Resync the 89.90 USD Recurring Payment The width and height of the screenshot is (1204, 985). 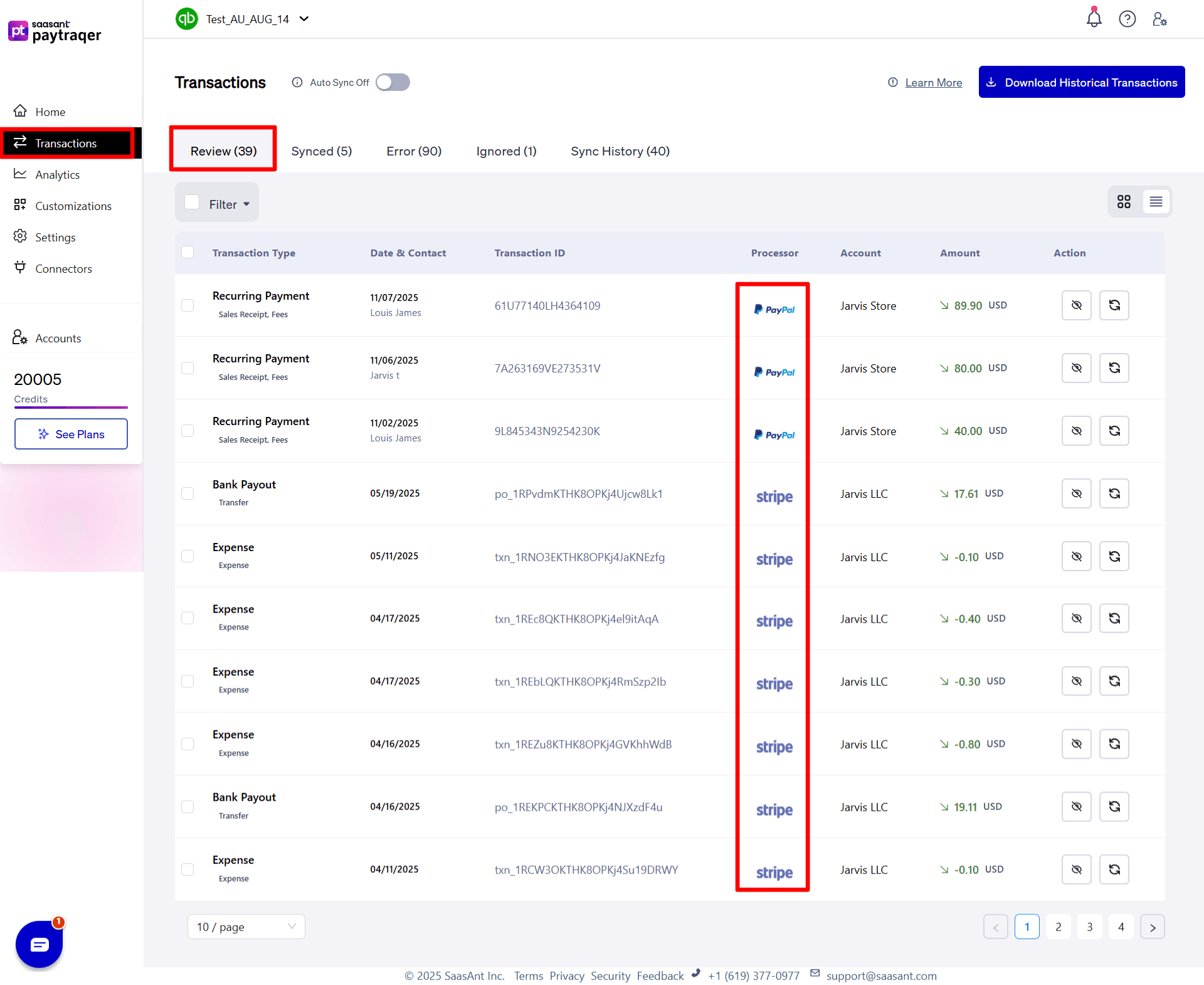click(x=1113, y=305)
